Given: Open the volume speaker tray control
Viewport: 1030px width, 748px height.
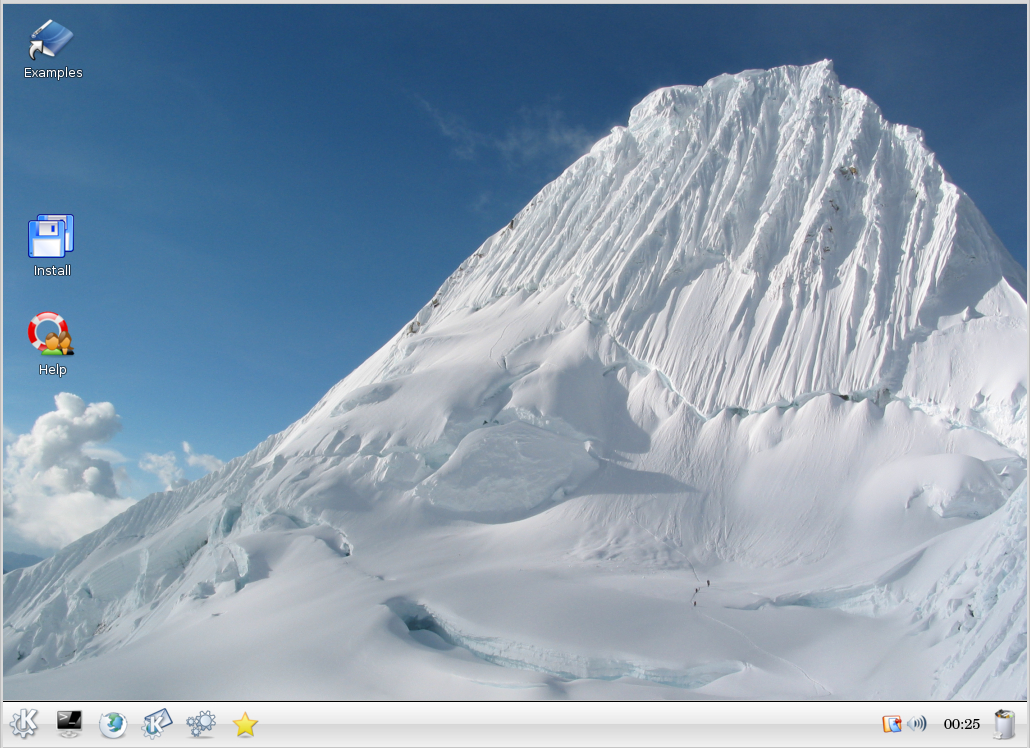Looking at the screenshot, I should (916, 723).
